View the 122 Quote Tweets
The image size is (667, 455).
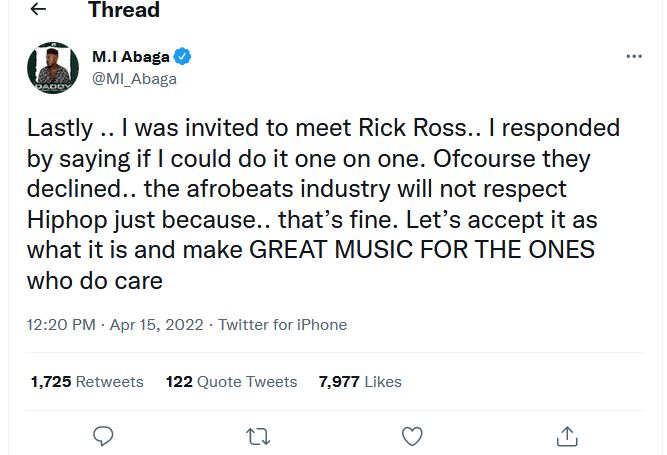231,381
